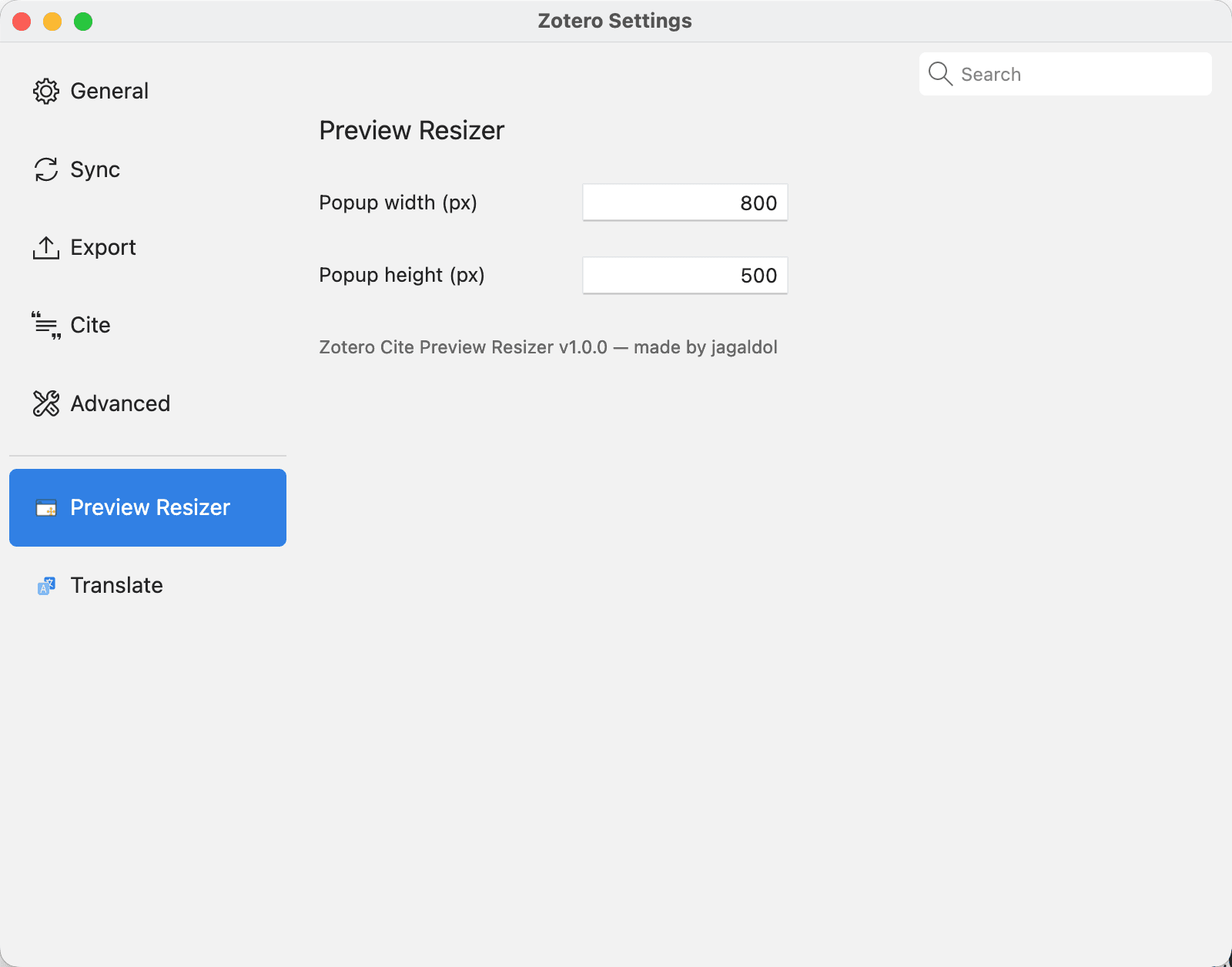Click the magnifying glass search icon
The height and width of the screenshot is (967, 1232).
(940, 74)
